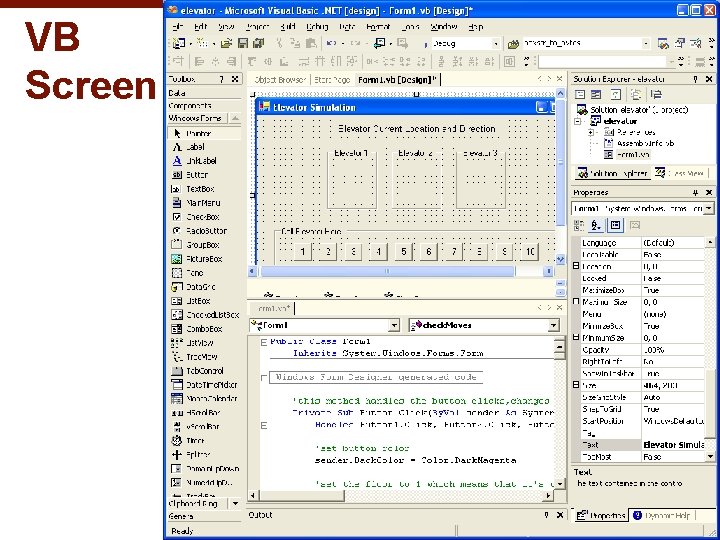
Task: Open the Properties object selector dropdown
Action: click(x=709, y=208)
